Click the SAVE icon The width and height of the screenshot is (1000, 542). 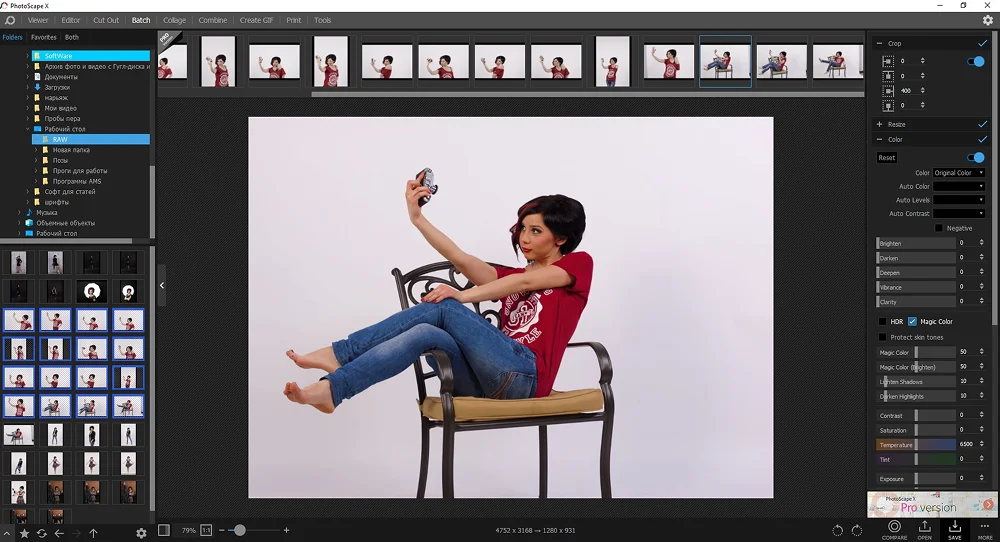954,529
